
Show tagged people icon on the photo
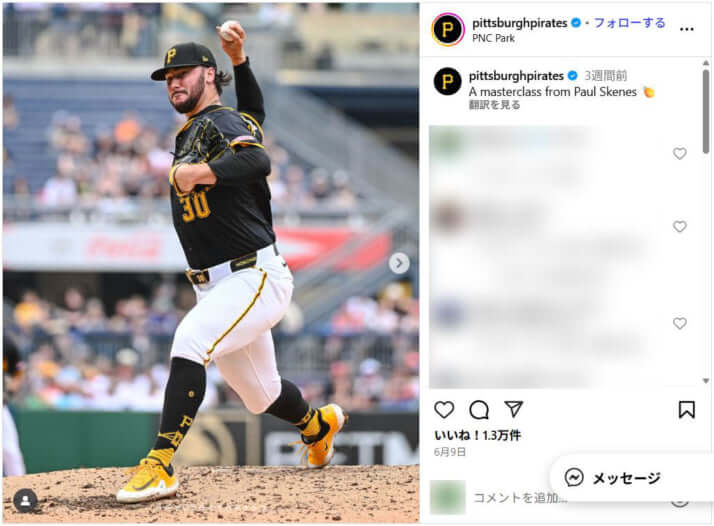[26, 500]
